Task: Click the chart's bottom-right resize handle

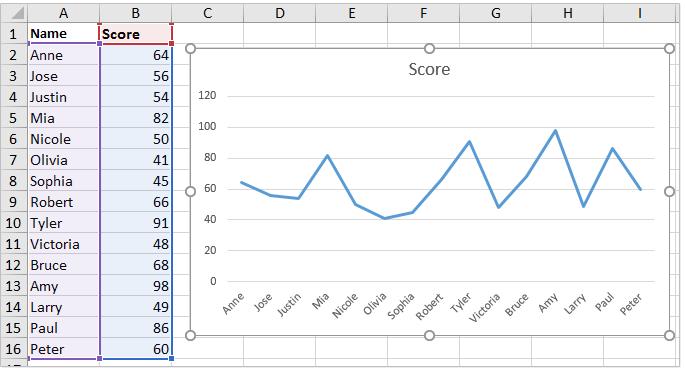Action: click(x=669, y=335)
